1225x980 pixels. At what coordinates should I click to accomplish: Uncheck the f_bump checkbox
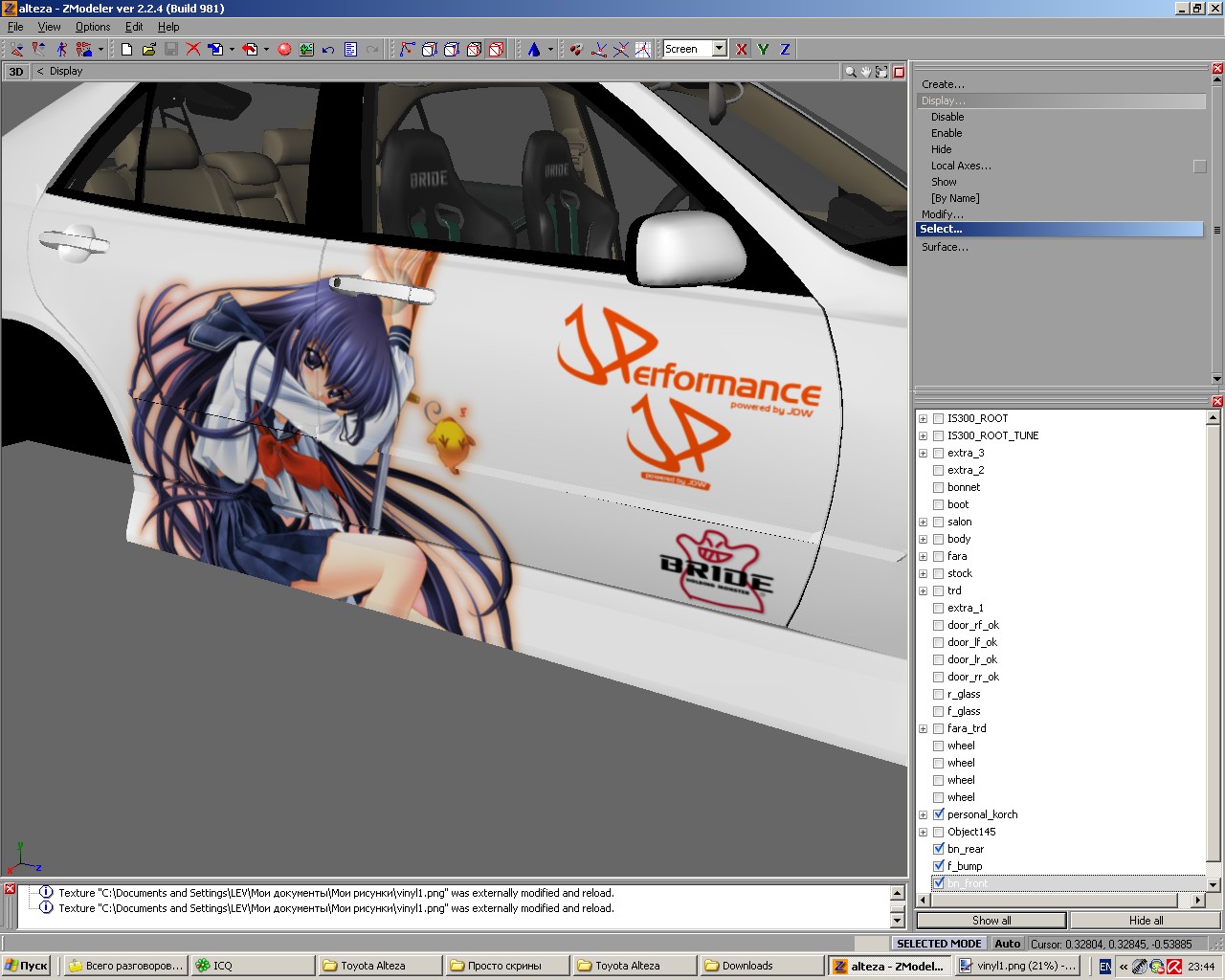click(x=938, y=866)
